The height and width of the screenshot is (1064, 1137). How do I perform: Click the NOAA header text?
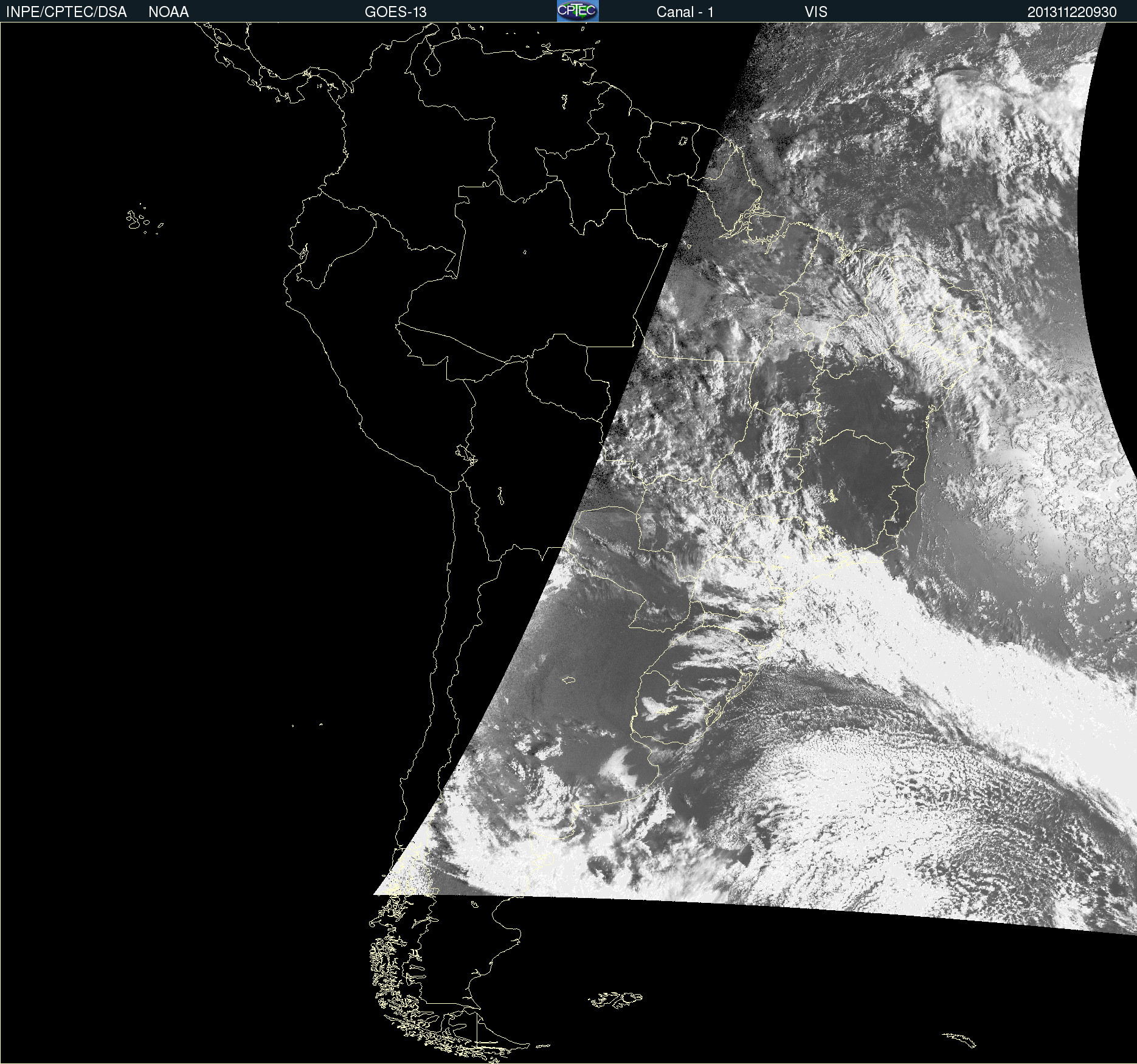168,12
